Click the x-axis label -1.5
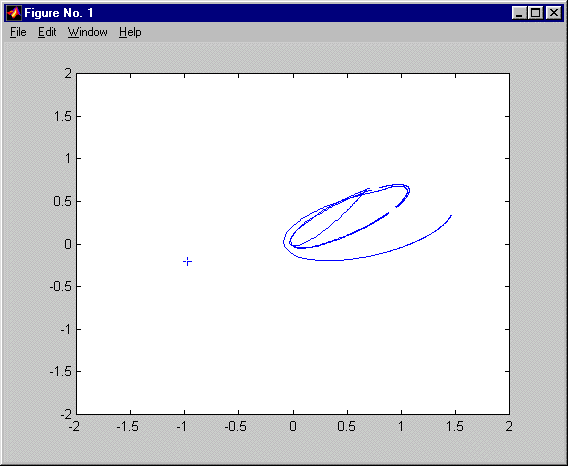The height and width of the screenshot is (466, 568). (x=127, y=427)
